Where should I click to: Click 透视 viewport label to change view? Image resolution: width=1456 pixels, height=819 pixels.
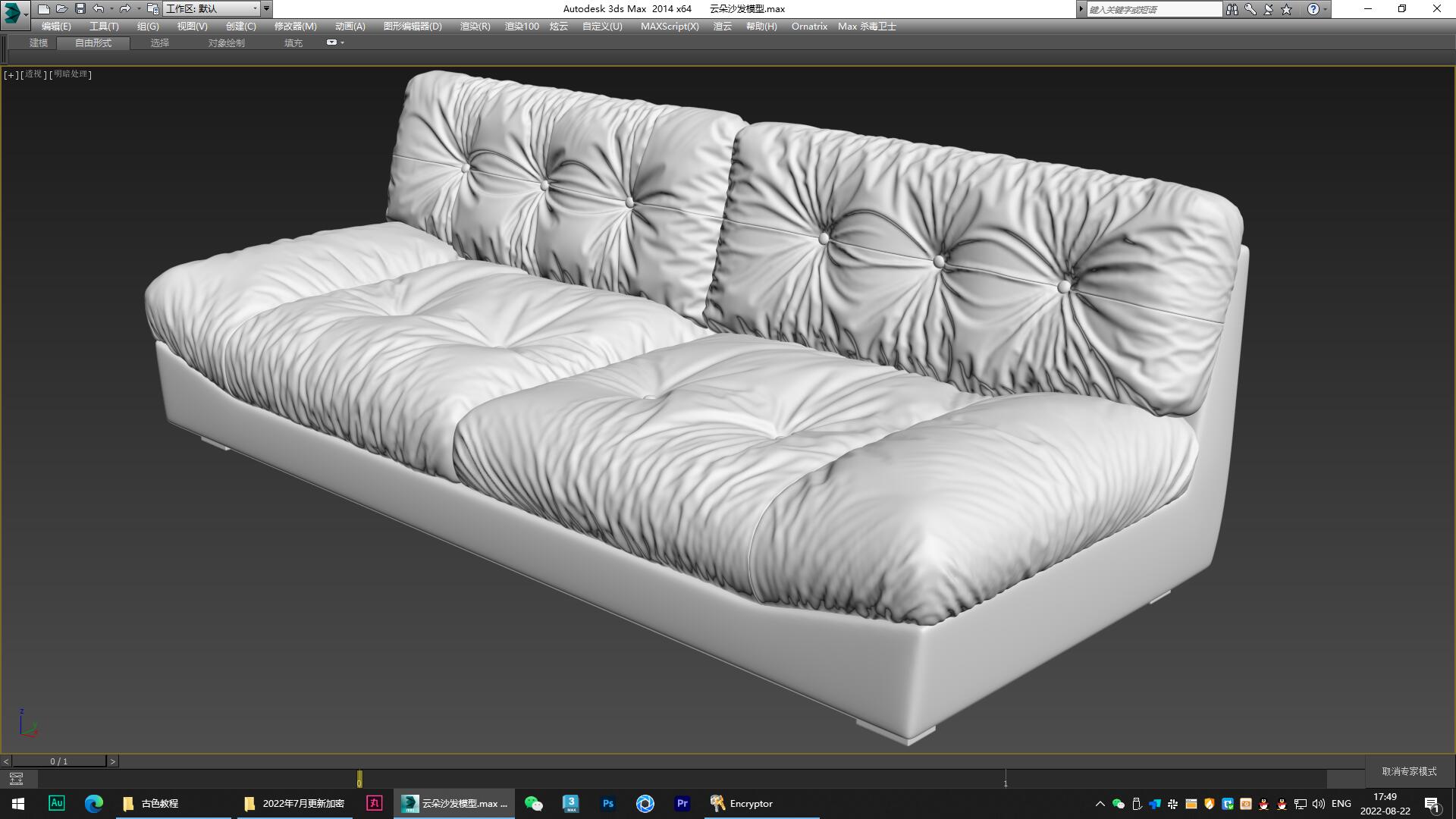point(33,74)
